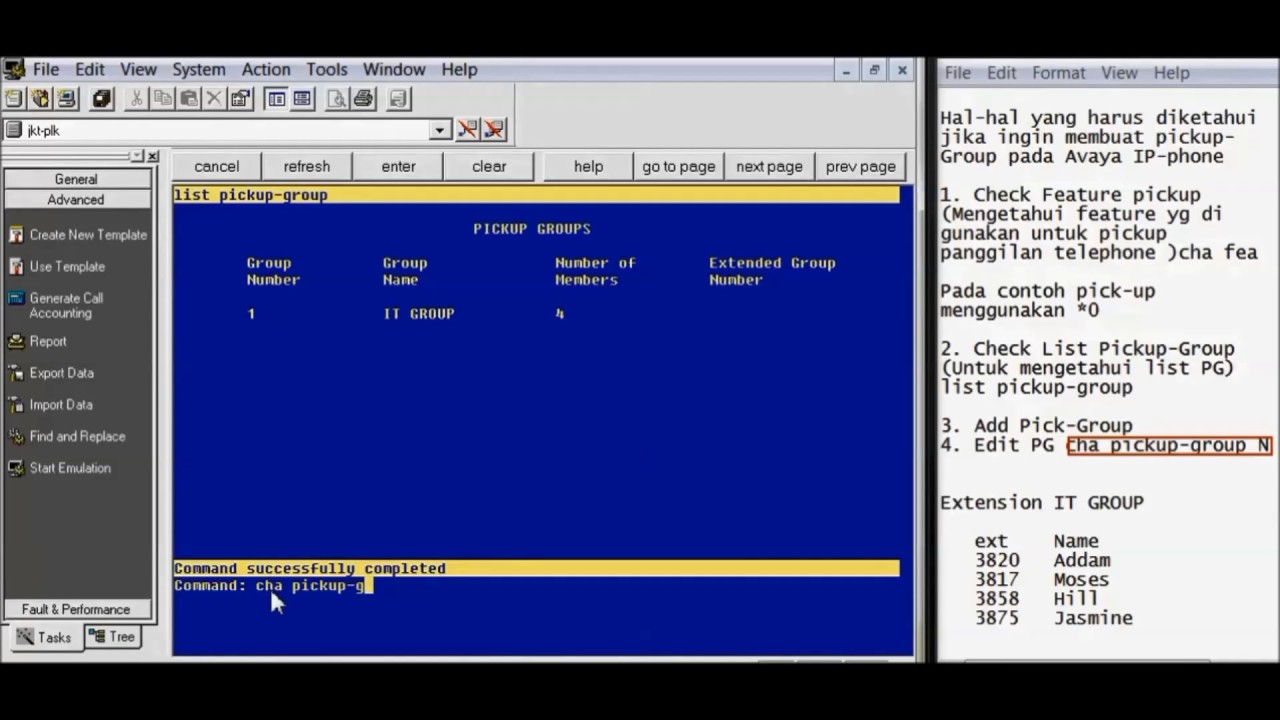Toggle the side panel layout view icon
The width and height of the screenshot is (1280, 720).
276,98
